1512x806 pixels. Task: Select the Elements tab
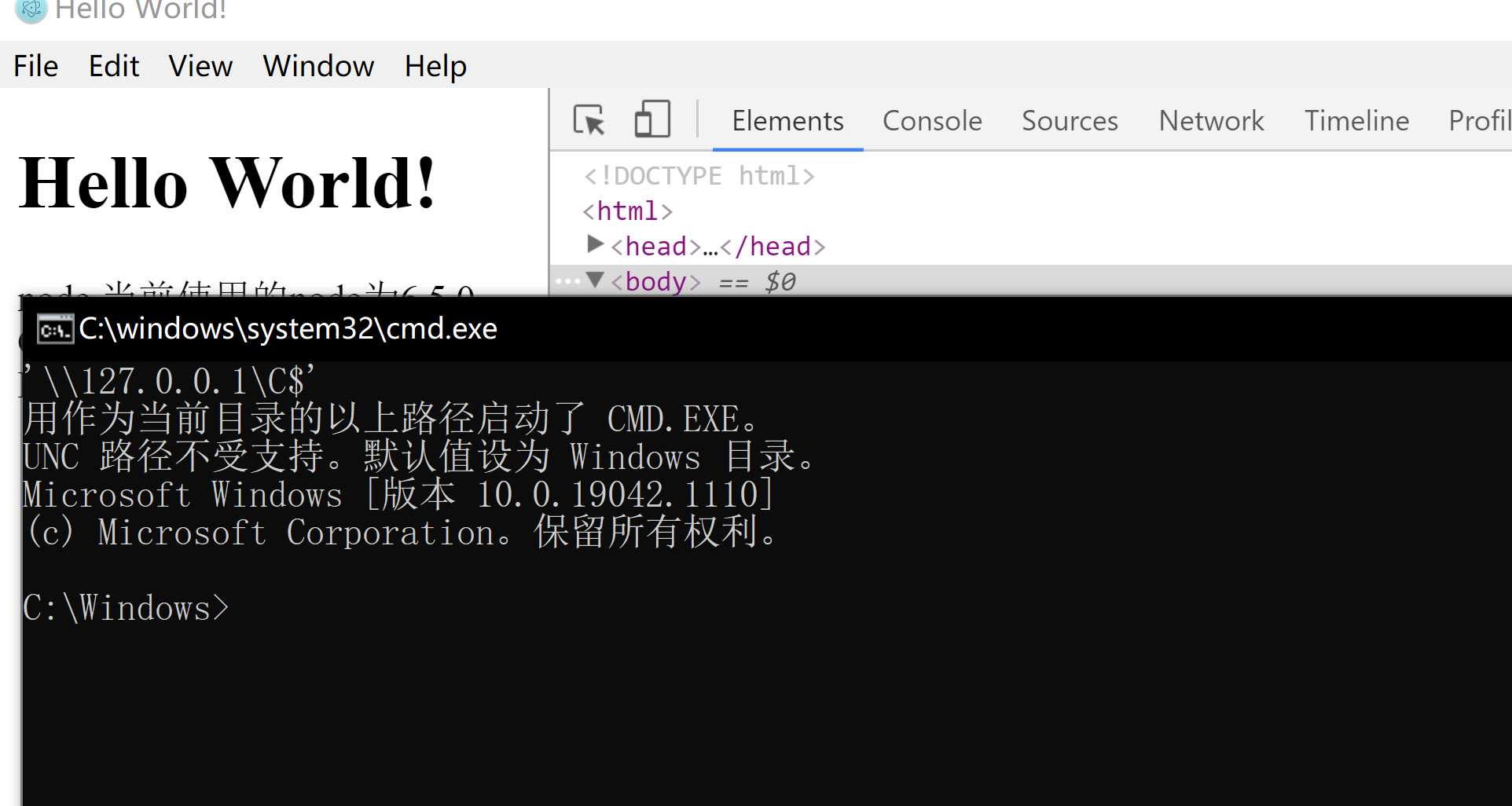787,120
